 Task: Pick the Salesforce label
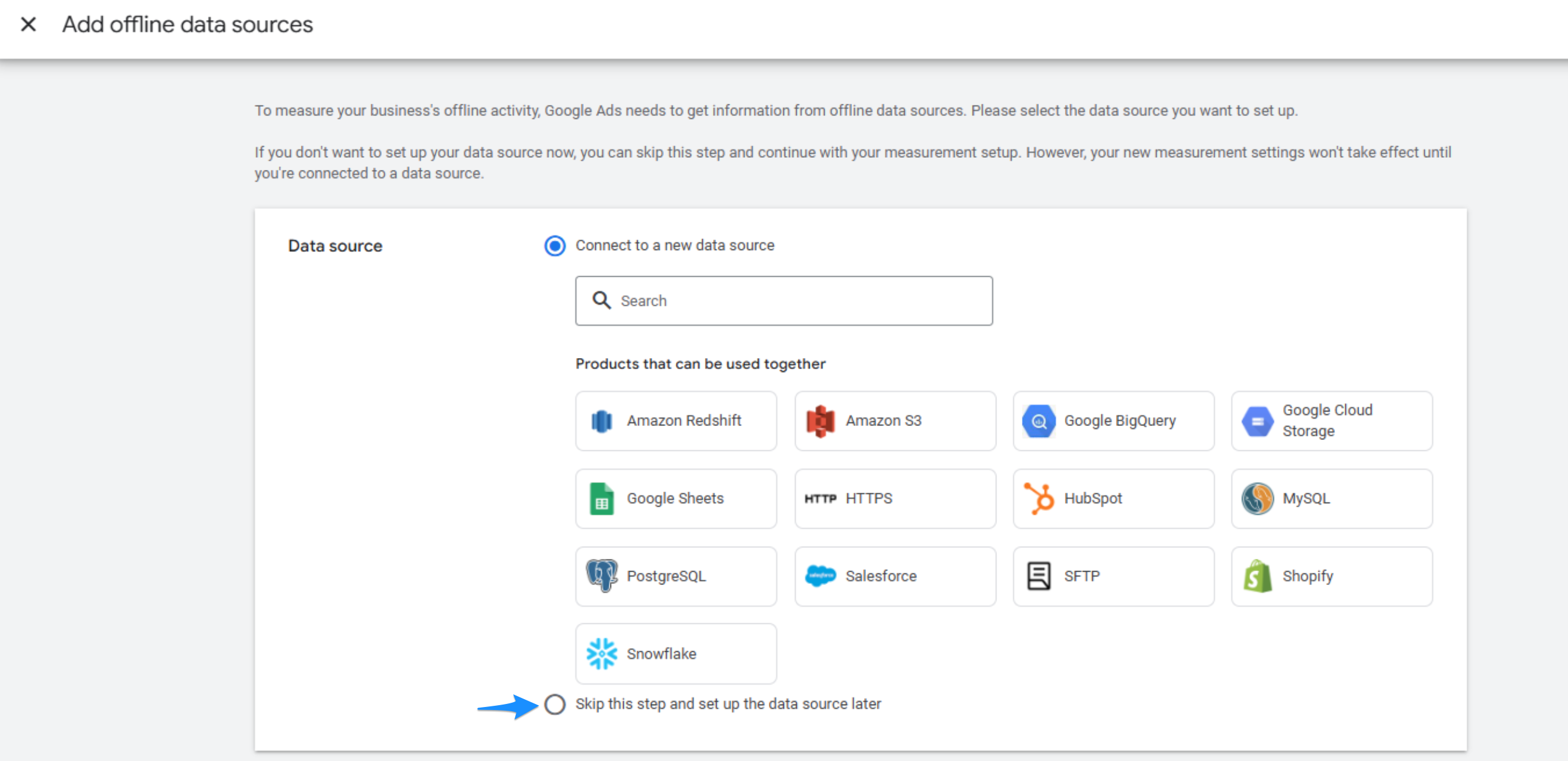coord(880,576)
